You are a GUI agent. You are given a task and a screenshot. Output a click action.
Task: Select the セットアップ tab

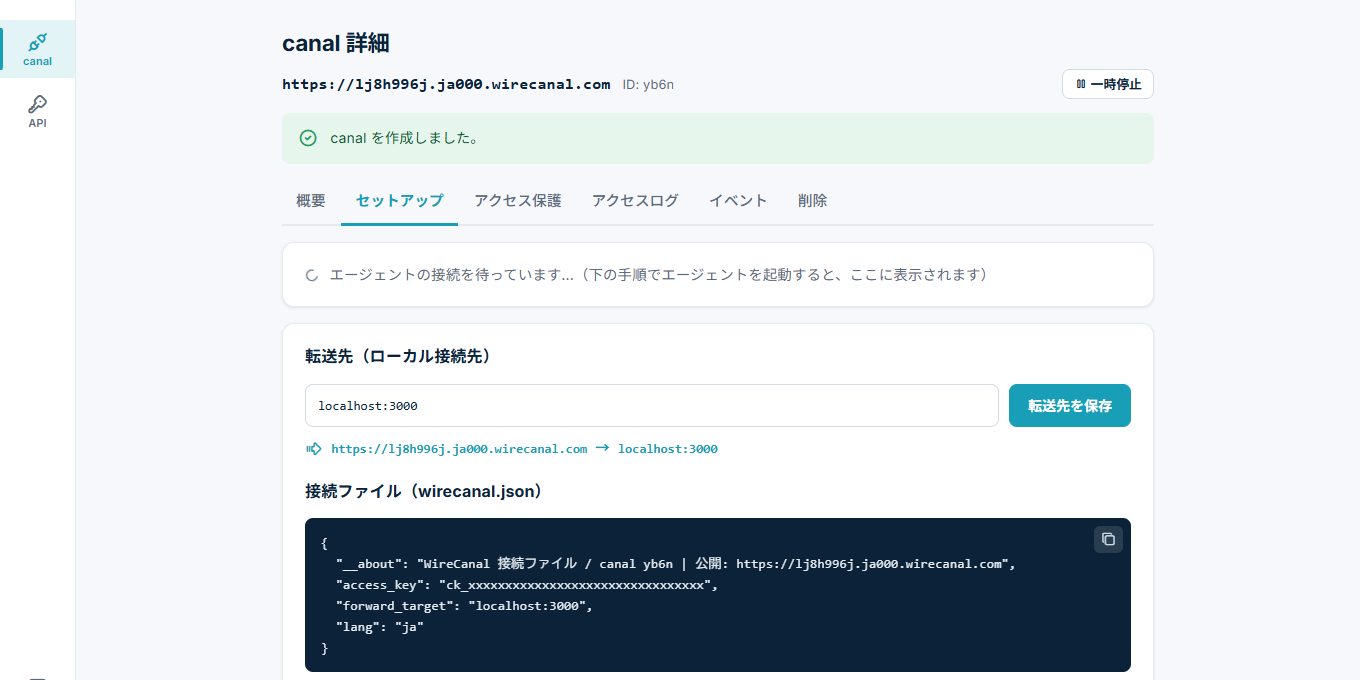pos(399,201)
